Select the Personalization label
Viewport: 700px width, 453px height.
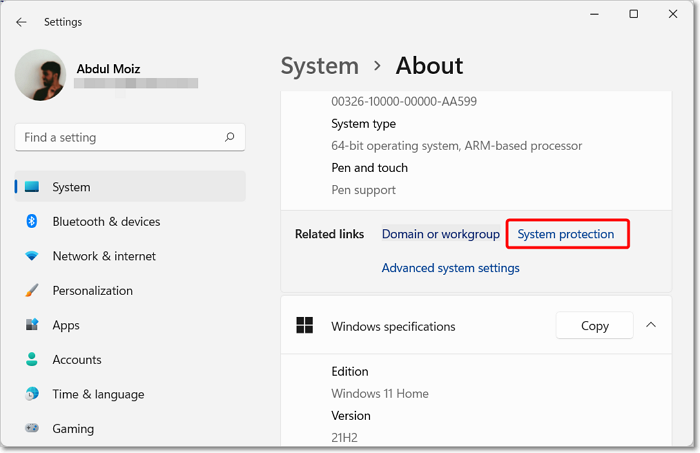click(x=92, y=291)
